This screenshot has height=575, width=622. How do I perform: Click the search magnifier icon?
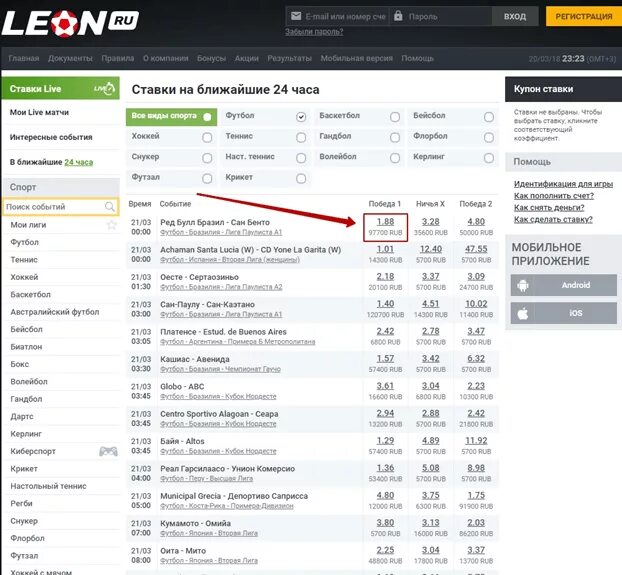[x=109, y=207]
